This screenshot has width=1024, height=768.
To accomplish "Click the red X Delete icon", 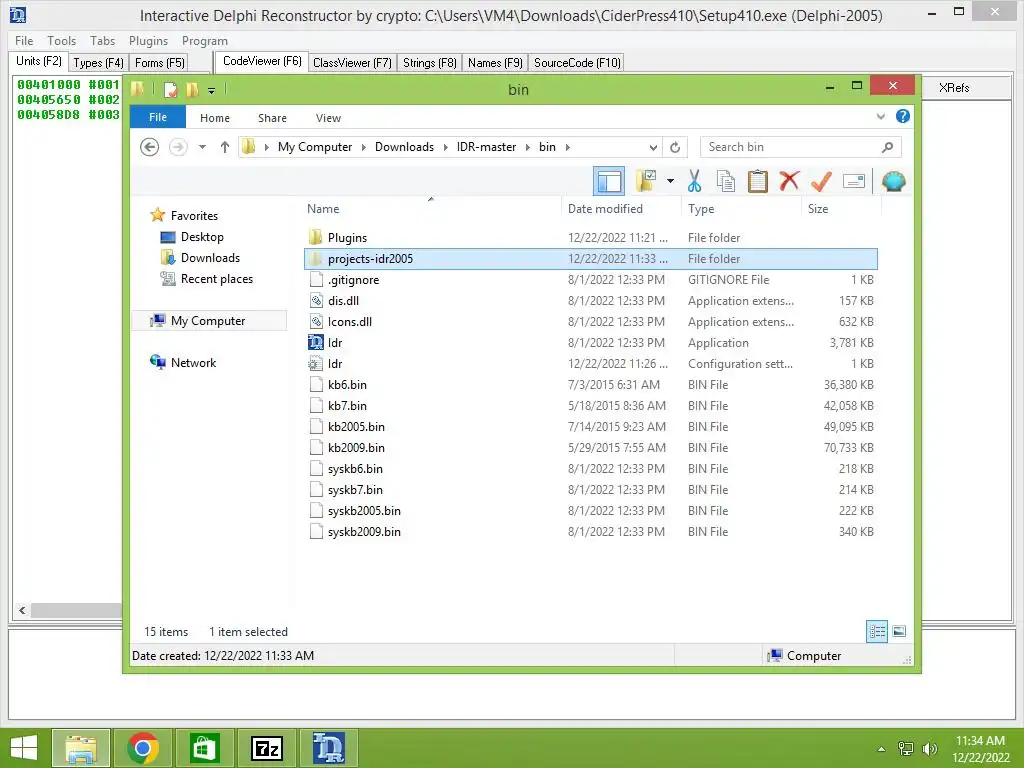I will (x=789, y=181).
